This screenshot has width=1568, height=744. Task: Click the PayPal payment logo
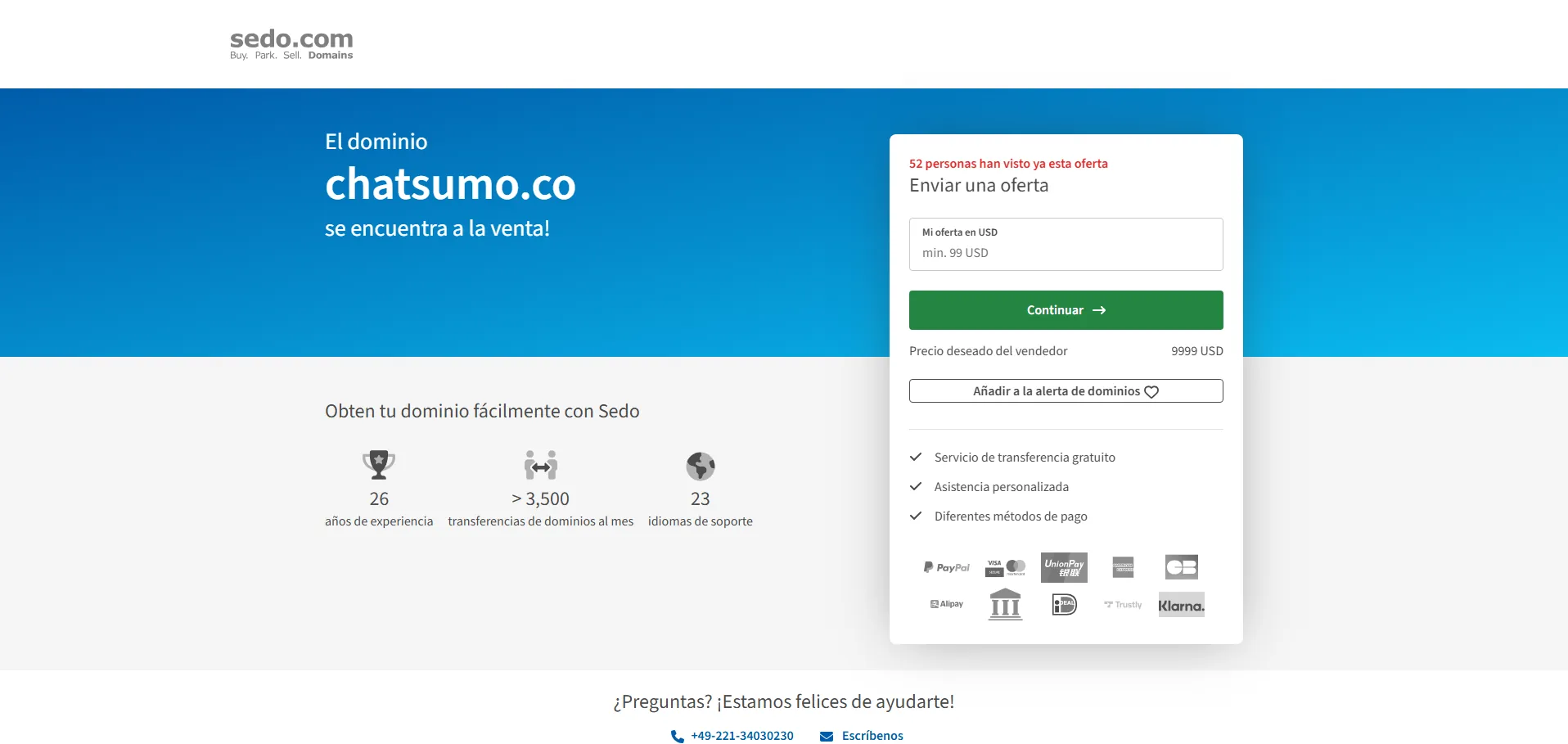[x=946, y=567]
